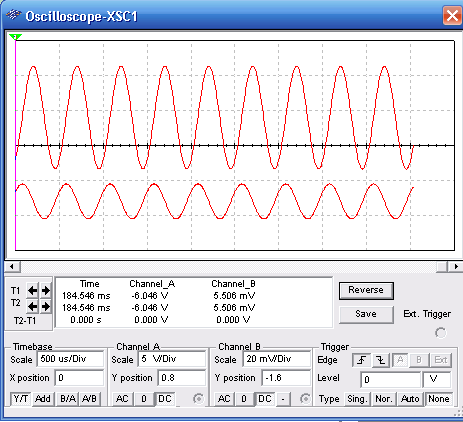This screenshot has height=422, width=463.
Task: Select Add display mode
Action: pos(43,399)
